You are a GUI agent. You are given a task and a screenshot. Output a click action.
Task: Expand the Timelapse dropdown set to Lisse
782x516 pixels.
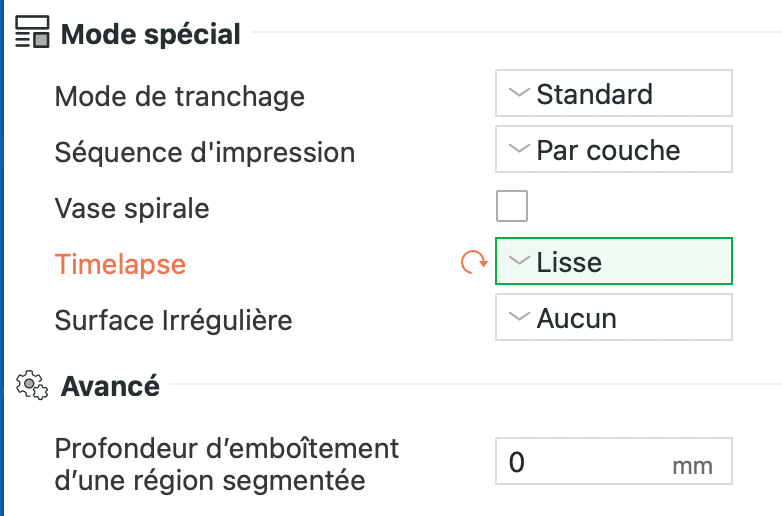tap(613, 262)
